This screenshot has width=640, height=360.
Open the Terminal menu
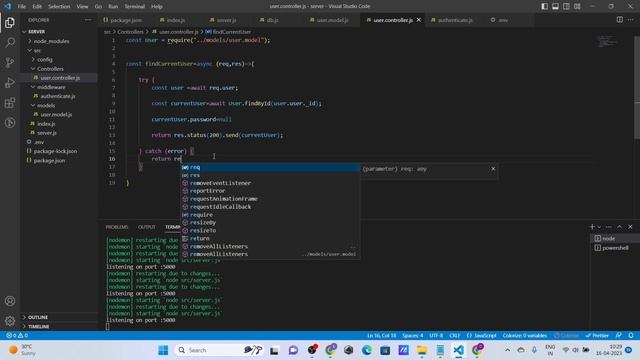[x=134, y=7]
